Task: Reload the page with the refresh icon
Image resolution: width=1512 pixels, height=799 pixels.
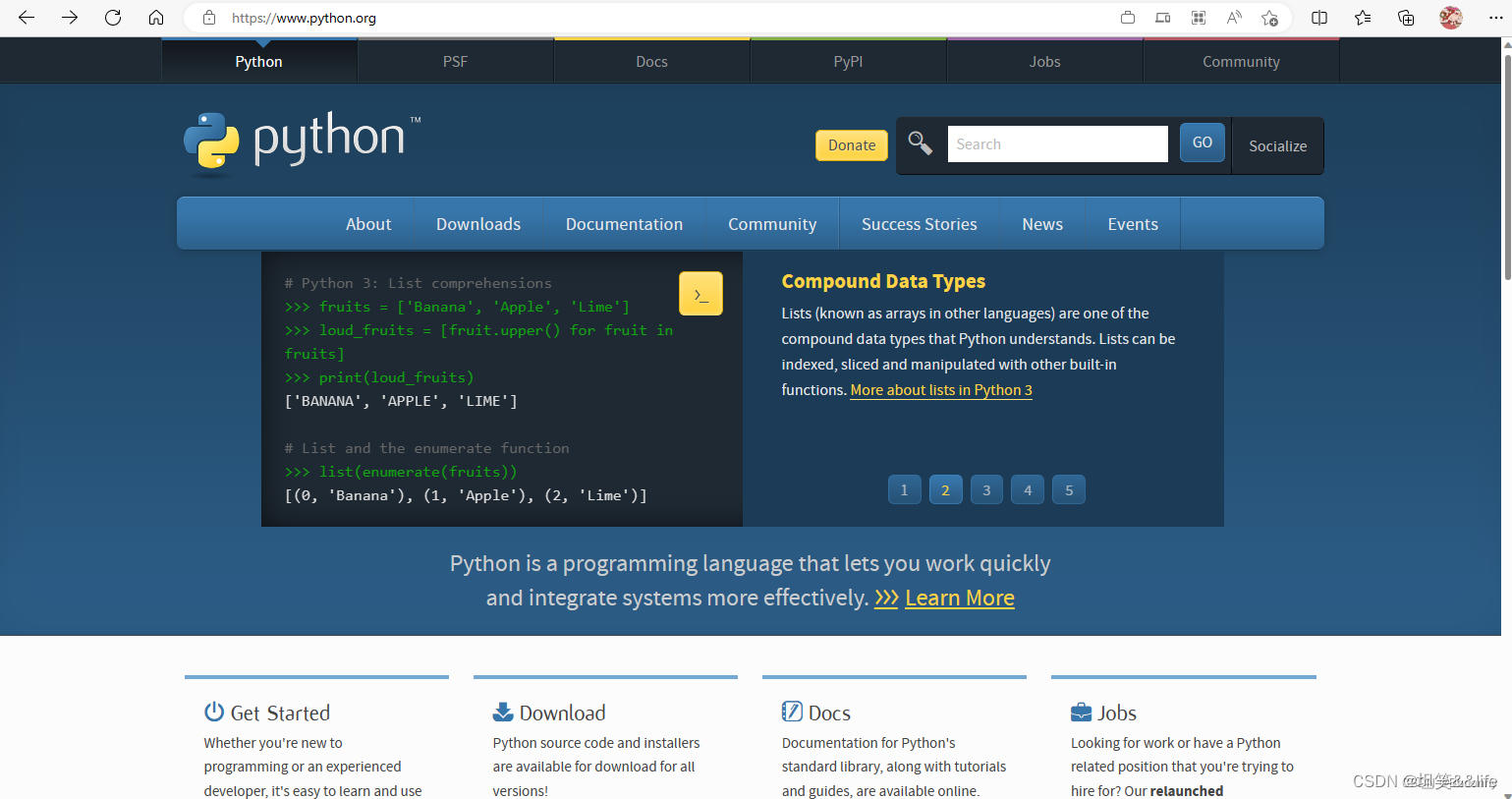Action: pyautogui.click(x=113, y=18)
